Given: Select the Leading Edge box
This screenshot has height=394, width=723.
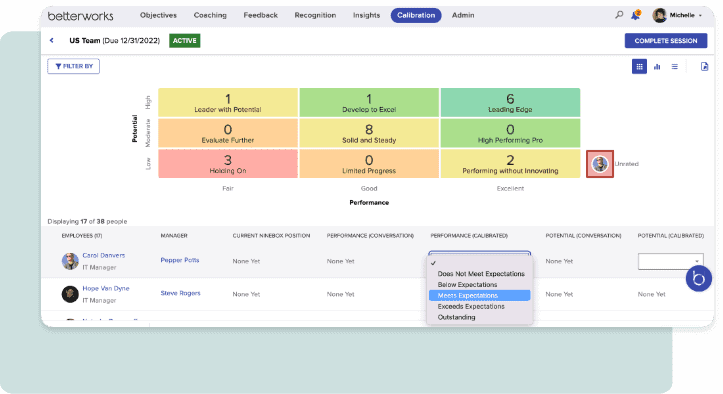Looking at the screenshot, I should click(x=510, y=102).
